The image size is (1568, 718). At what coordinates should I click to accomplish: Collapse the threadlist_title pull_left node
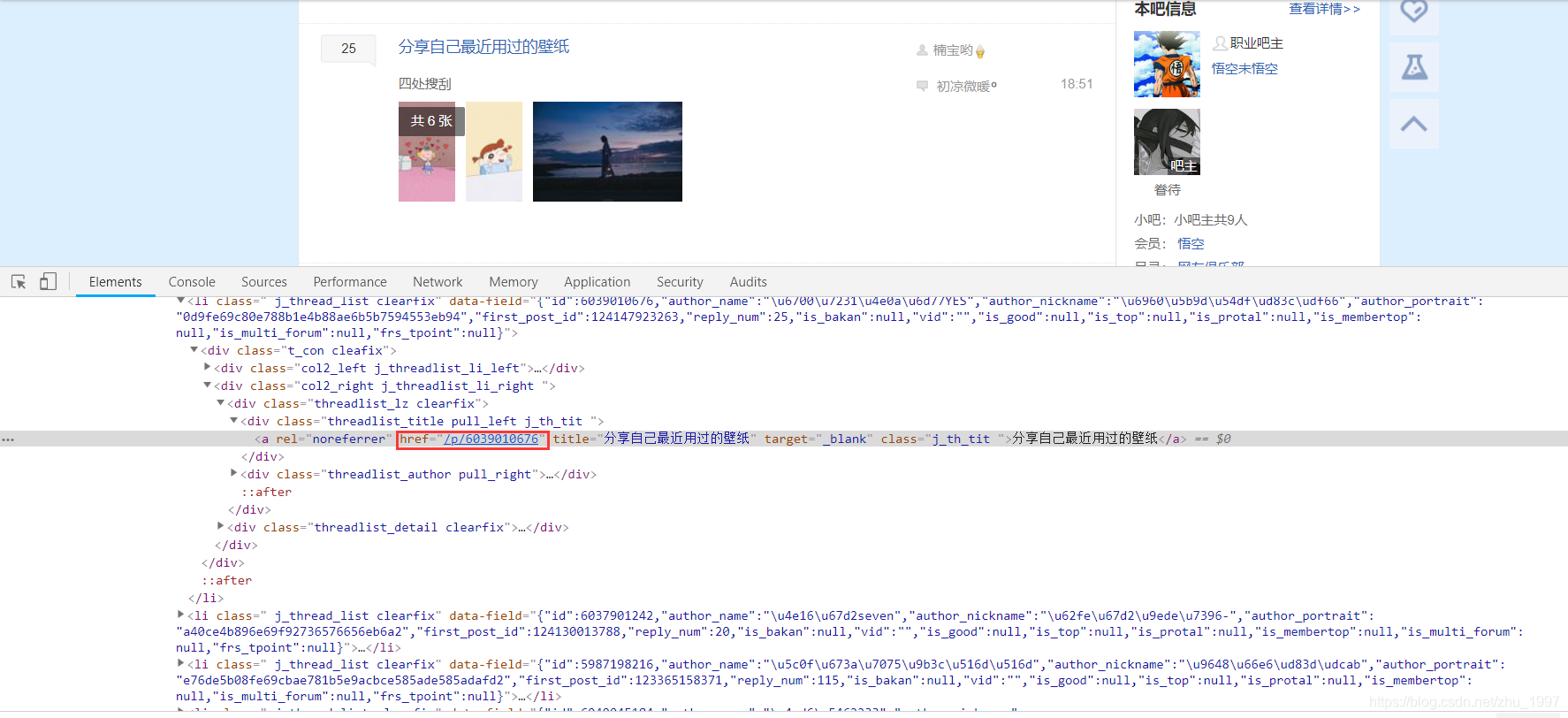pyautogui.click(x=233, y=420)
